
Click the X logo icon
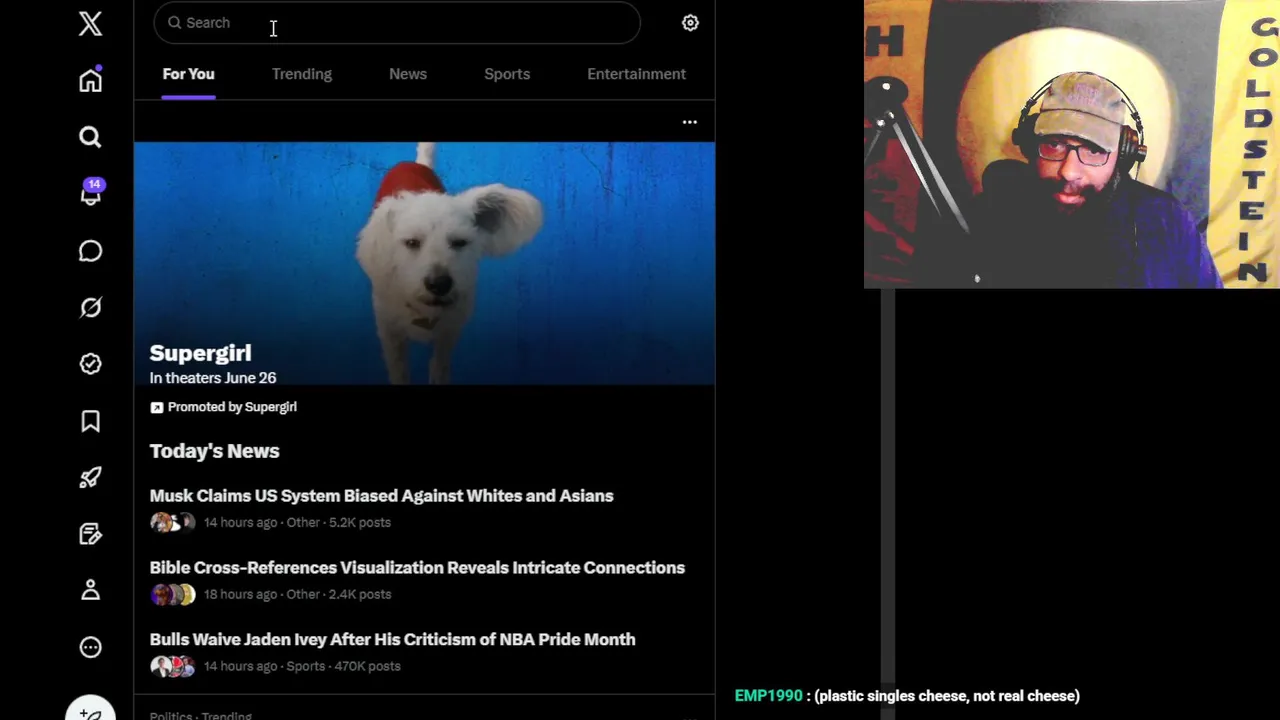point(90,23)
